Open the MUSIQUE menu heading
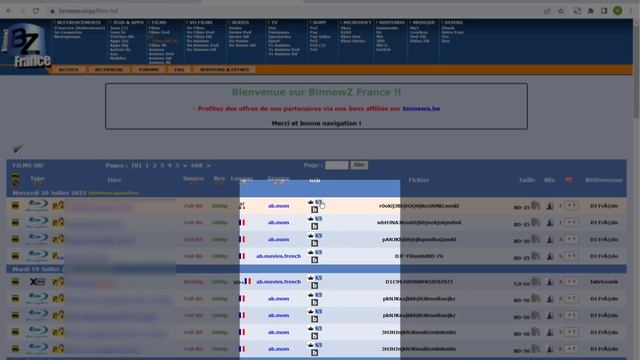 [x=424, y=22]
